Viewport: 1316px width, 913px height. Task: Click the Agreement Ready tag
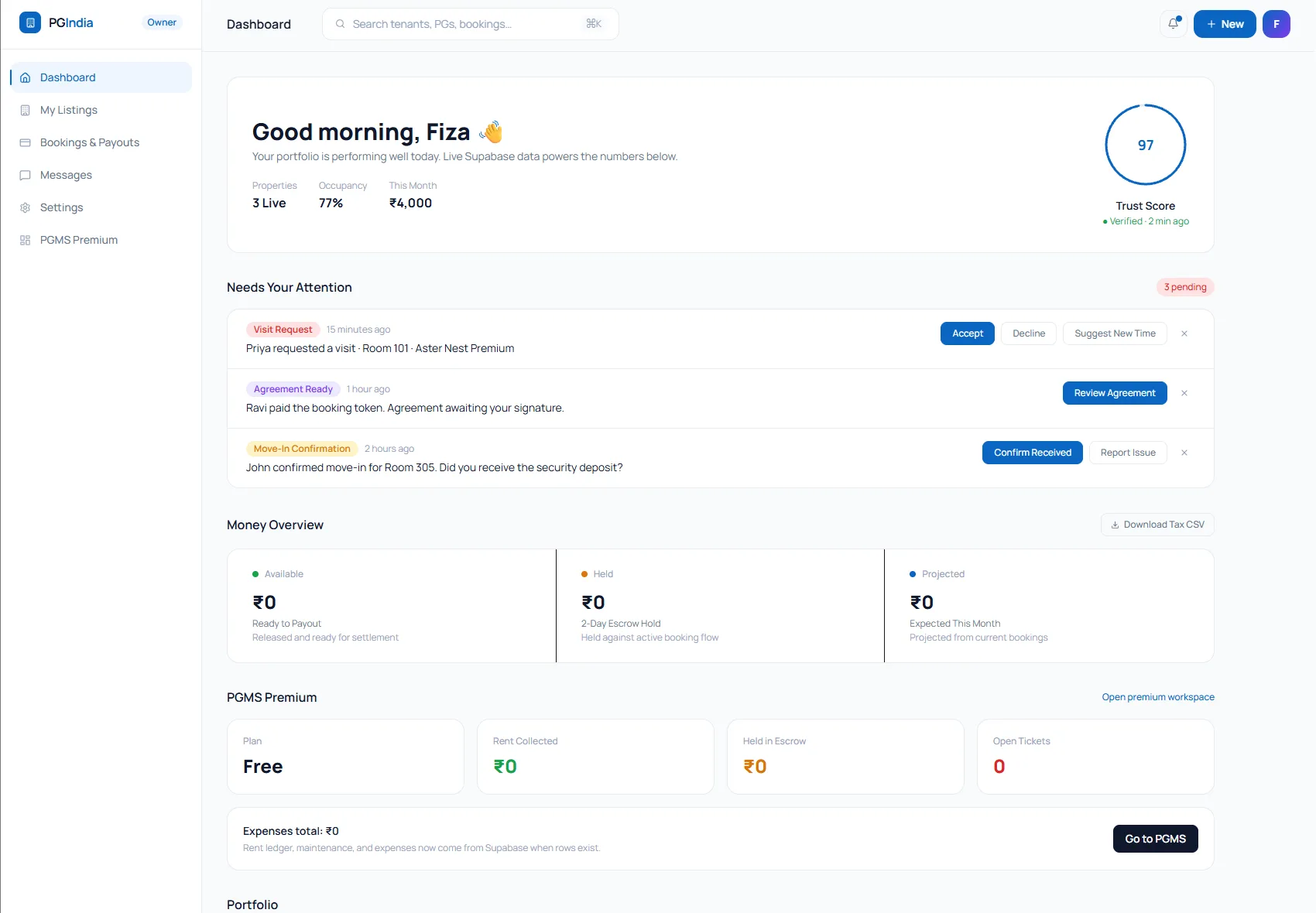click(293, 389)
